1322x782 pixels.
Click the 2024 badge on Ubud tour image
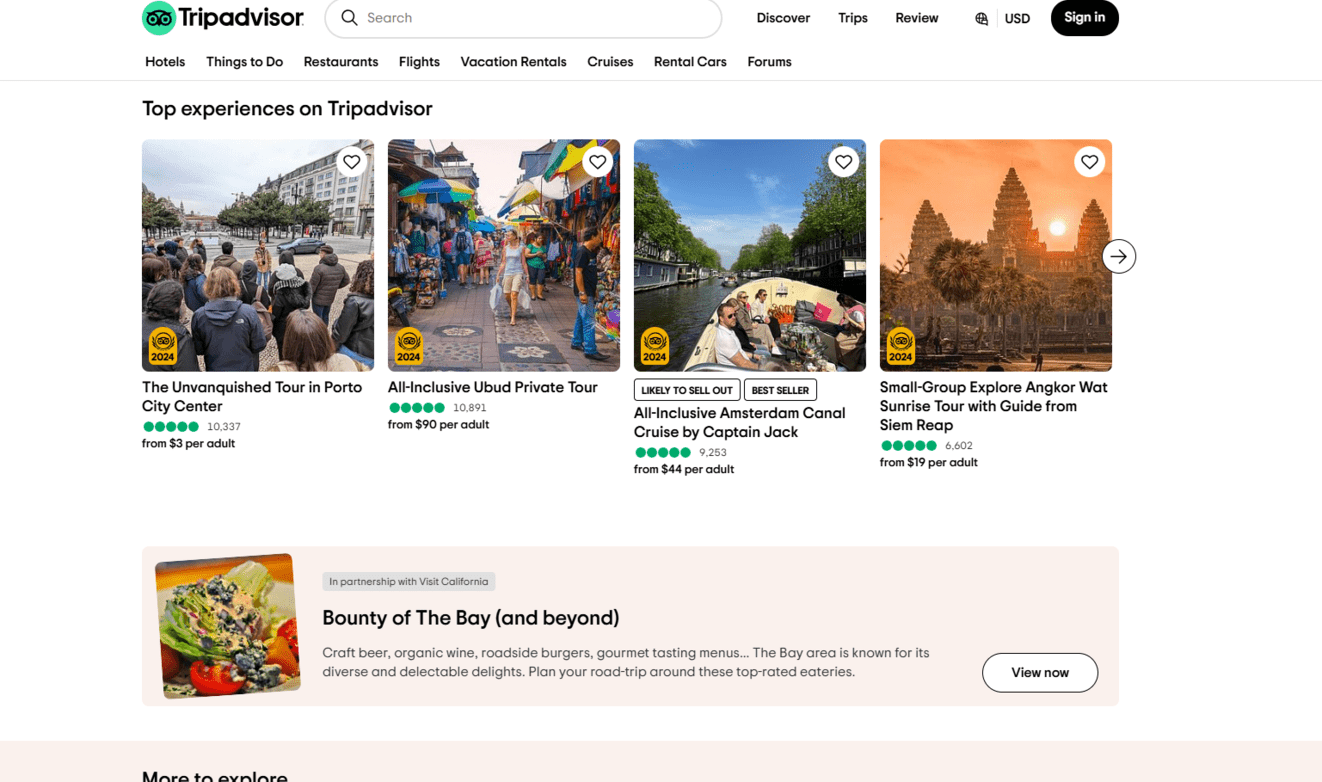pyautogui.click(x=409, y=346)
